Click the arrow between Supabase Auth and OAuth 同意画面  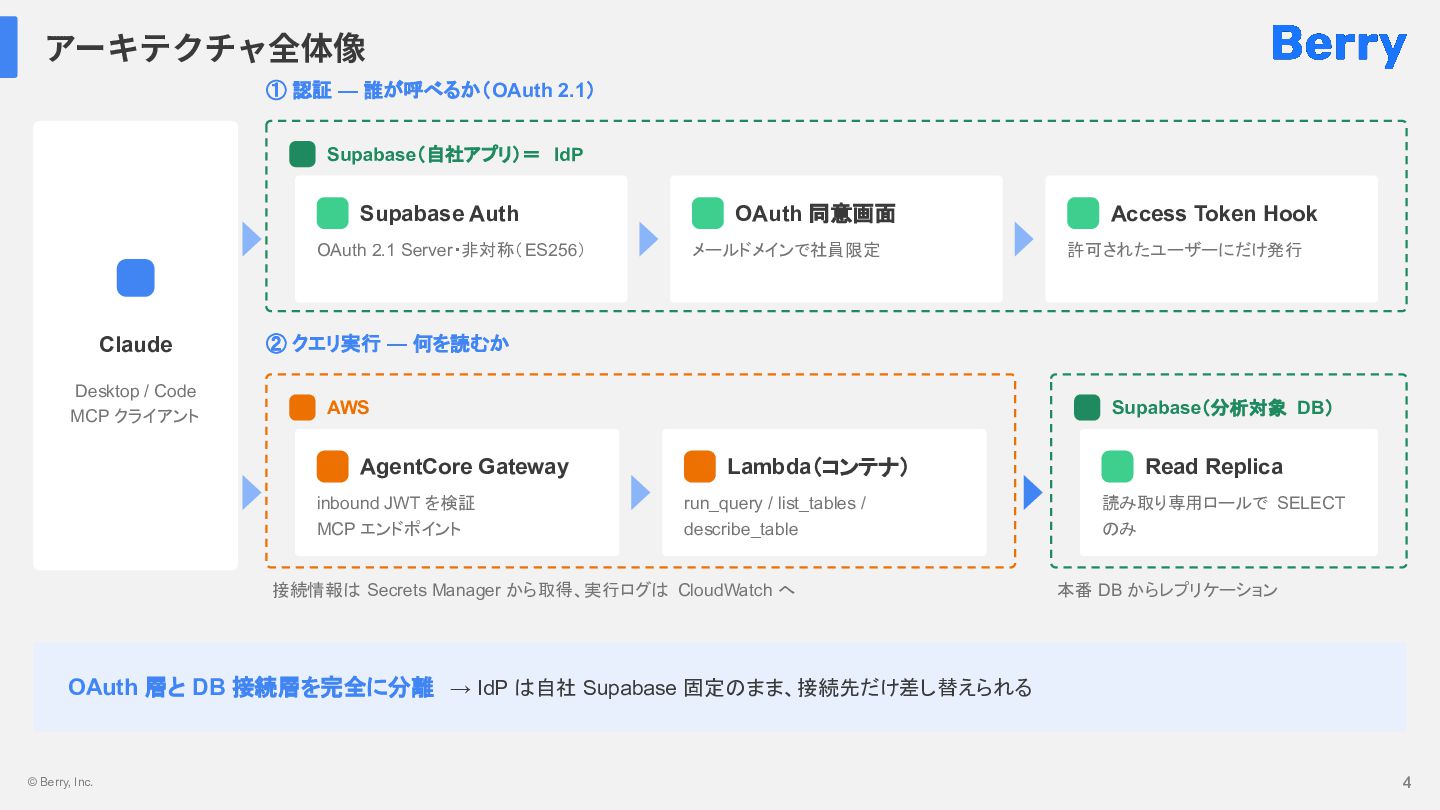(649, 239)
